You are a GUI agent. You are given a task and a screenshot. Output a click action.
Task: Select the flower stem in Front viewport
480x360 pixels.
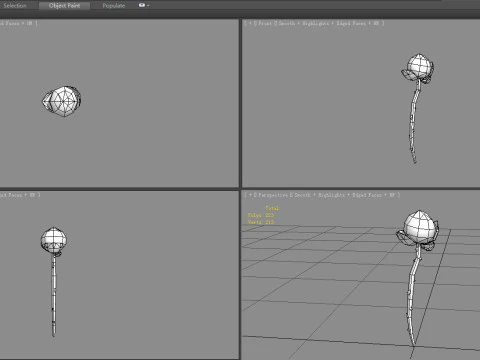413,122
